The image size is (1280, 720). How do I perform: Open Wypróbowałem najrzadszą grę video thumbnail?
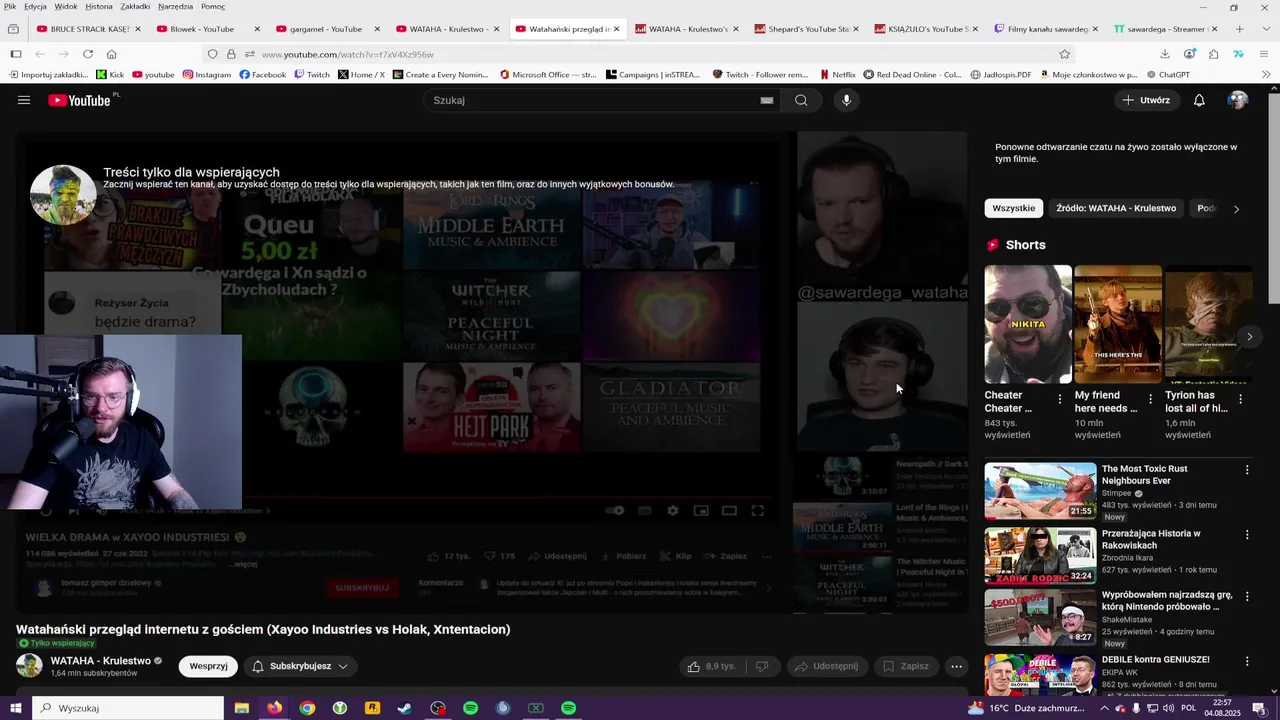coord(1040,617)
